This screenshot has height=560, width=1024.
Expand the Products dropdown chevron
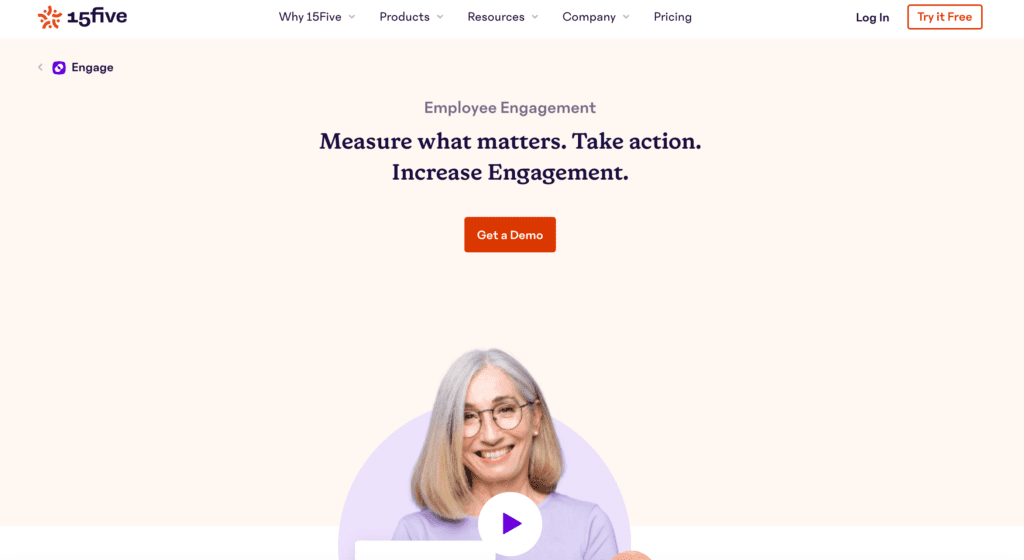(440, 17)
